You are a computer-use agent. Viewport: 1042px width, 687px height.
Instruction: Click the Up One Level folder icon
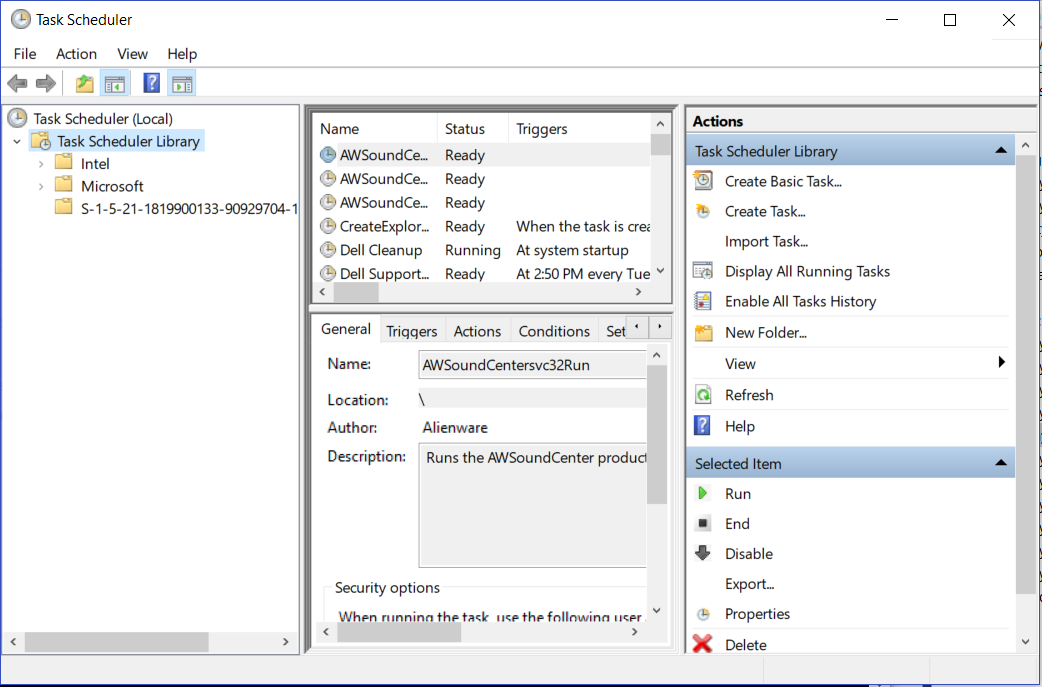coord(85,84)
